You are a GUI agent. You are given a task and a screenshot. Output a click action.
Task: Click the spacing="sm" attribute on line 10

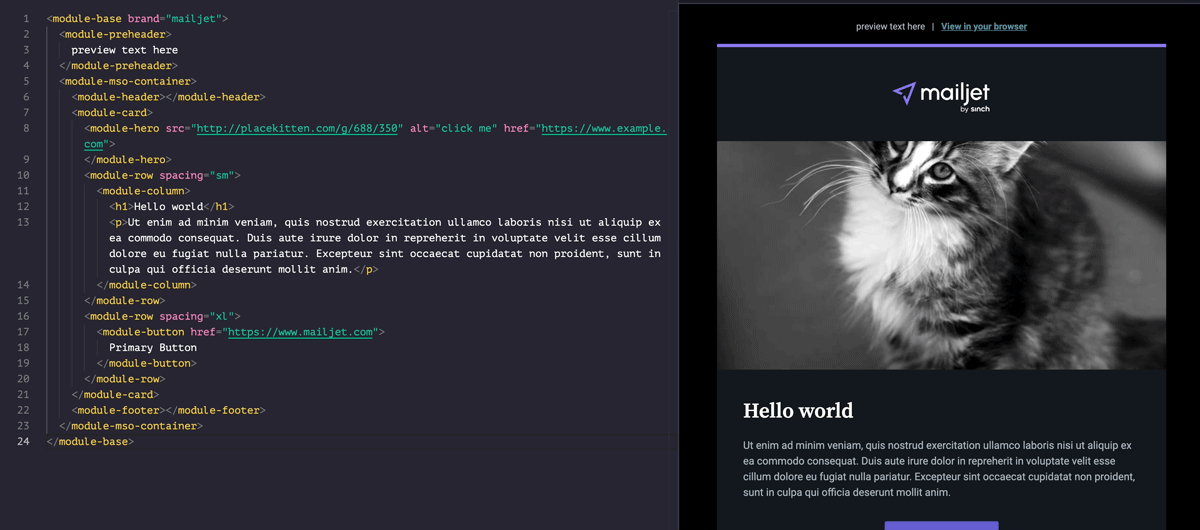pyautogui.click(x=199, y=175)
